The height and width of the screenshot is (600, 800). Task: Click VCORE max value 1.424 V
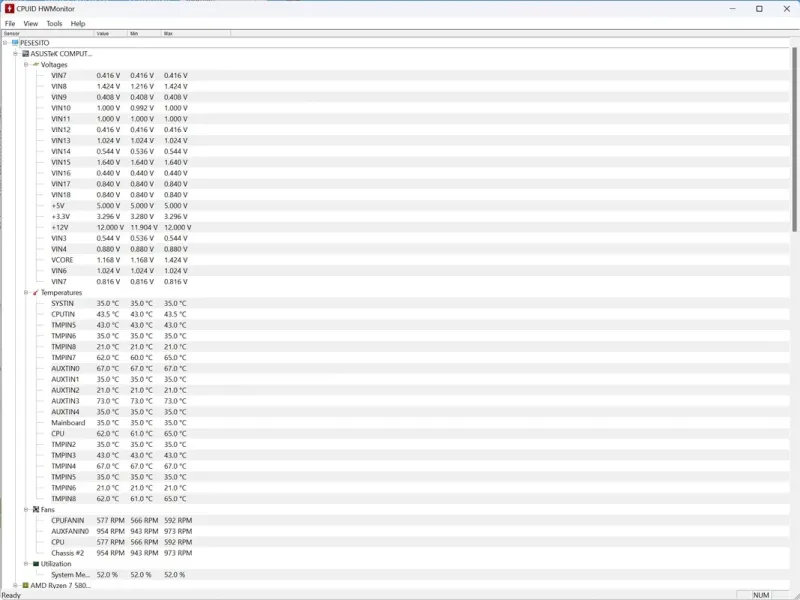pos(176,260)
